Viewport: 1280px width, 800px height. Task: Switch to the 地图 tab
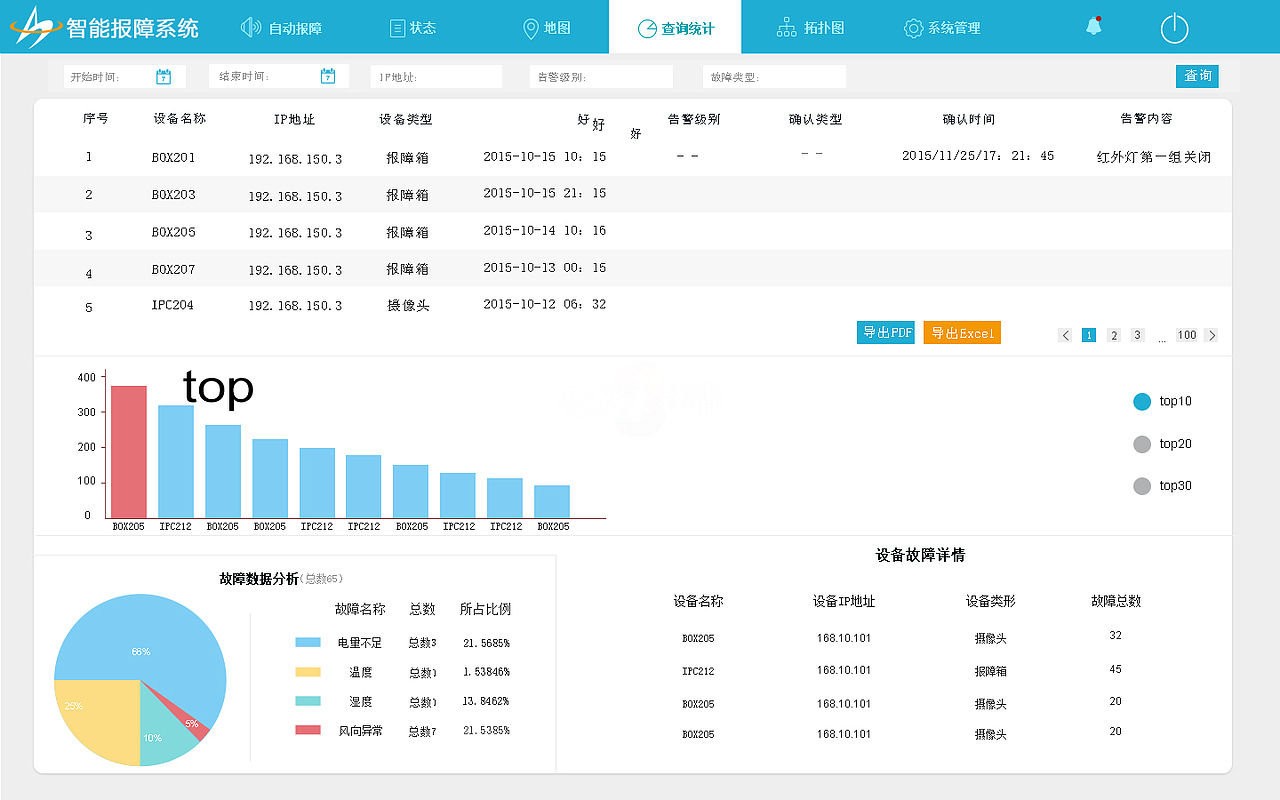pyautogui.click(x=546, y=27)
